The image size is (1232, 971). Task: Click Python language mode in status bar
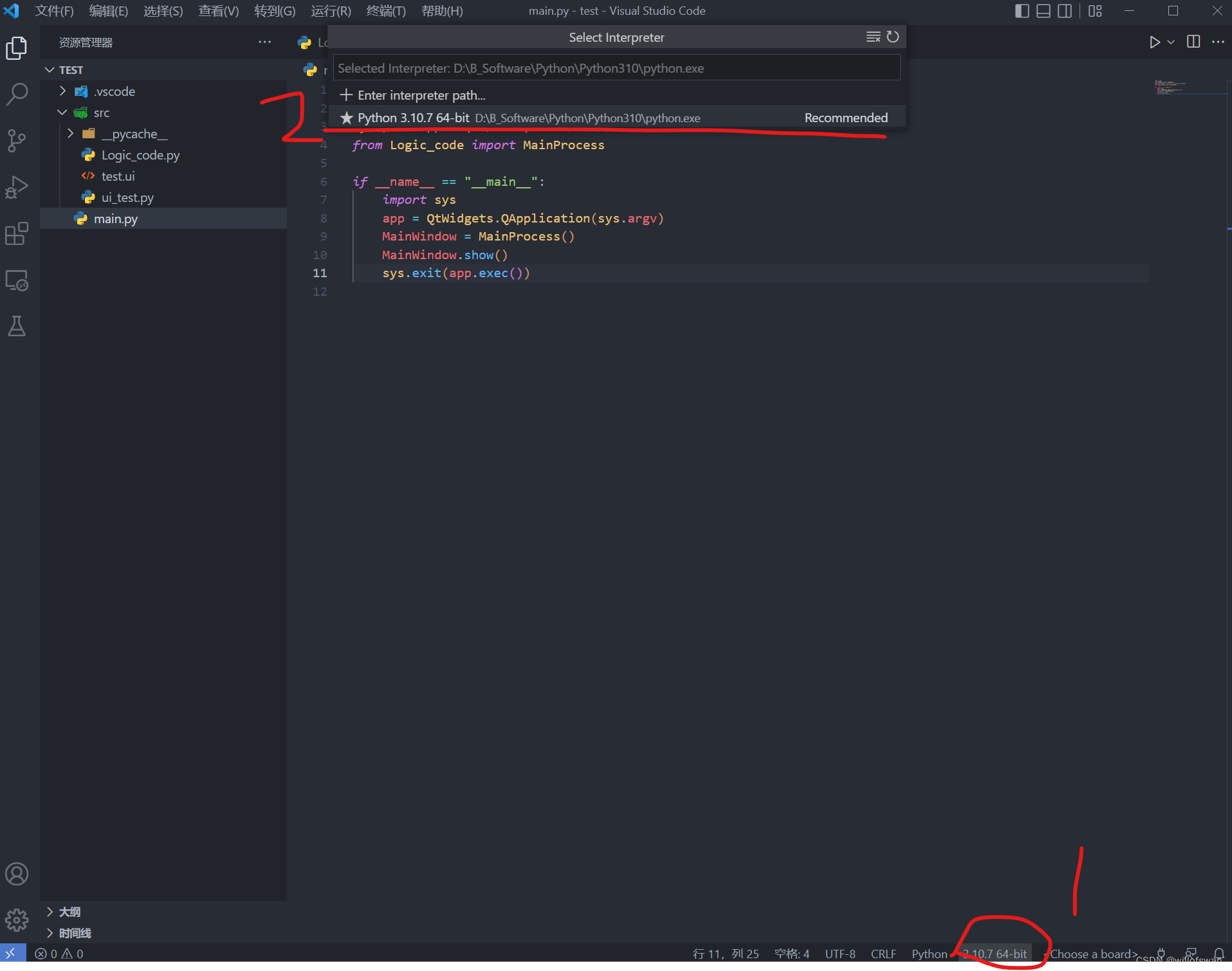click(x=930, y=954)
